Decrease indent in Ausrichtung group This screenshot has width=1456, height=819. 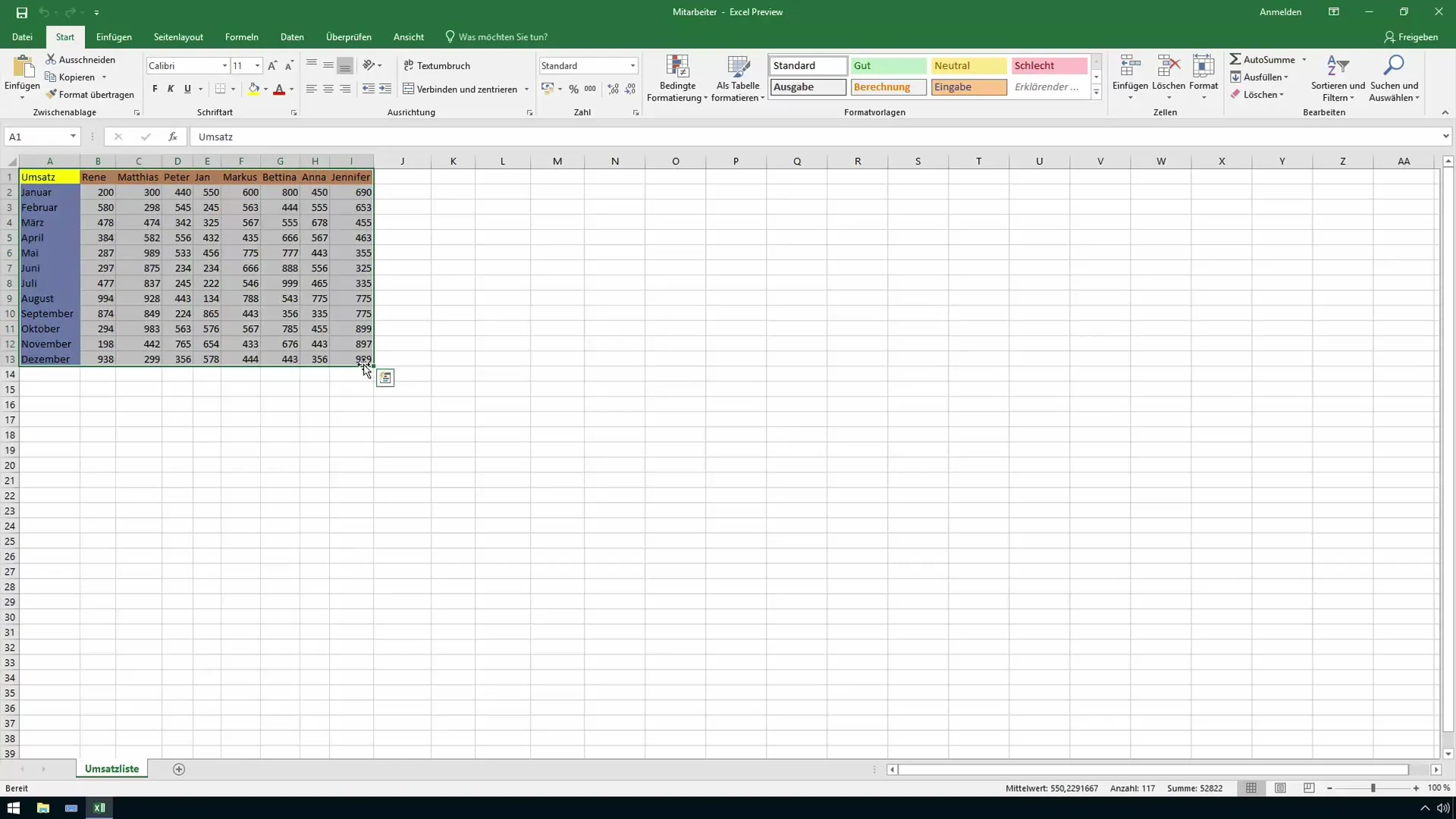(369, 89)
